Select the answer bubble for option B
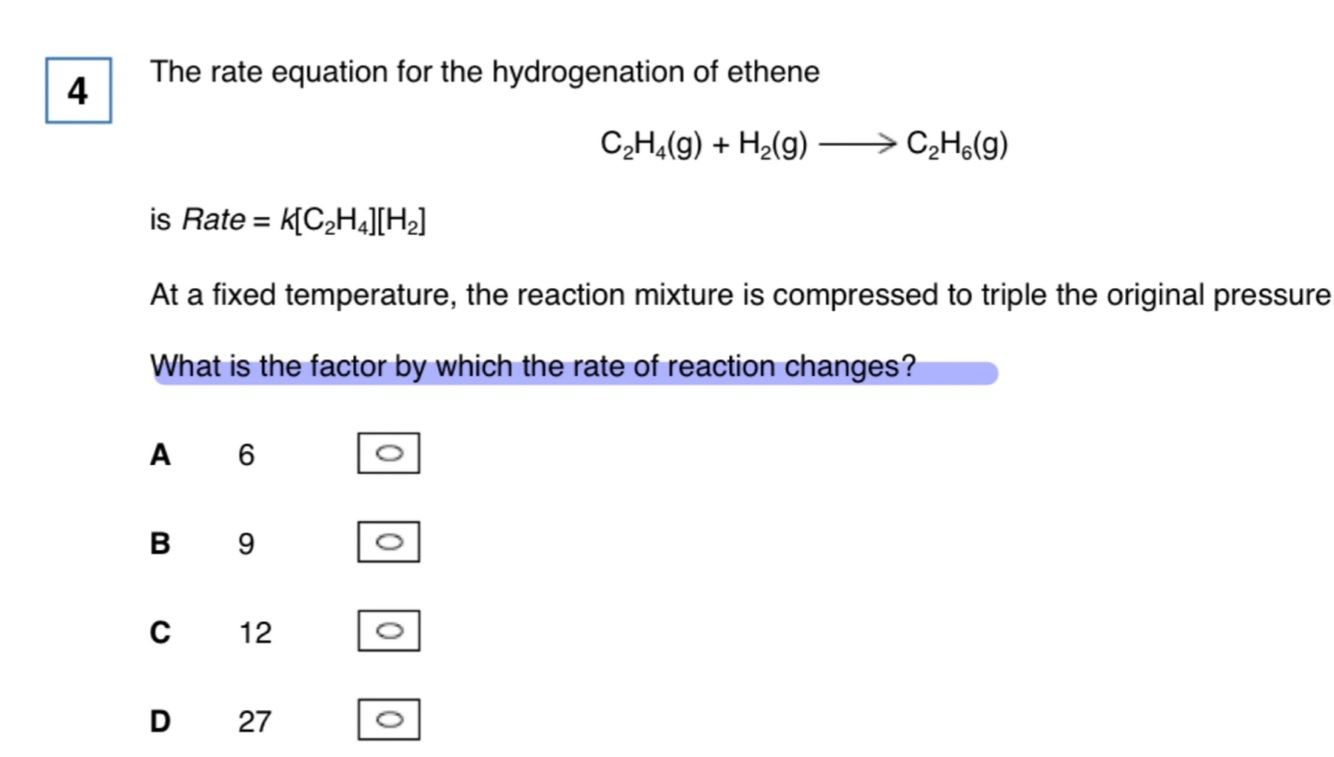The image size is (1334, 757). 389,542
